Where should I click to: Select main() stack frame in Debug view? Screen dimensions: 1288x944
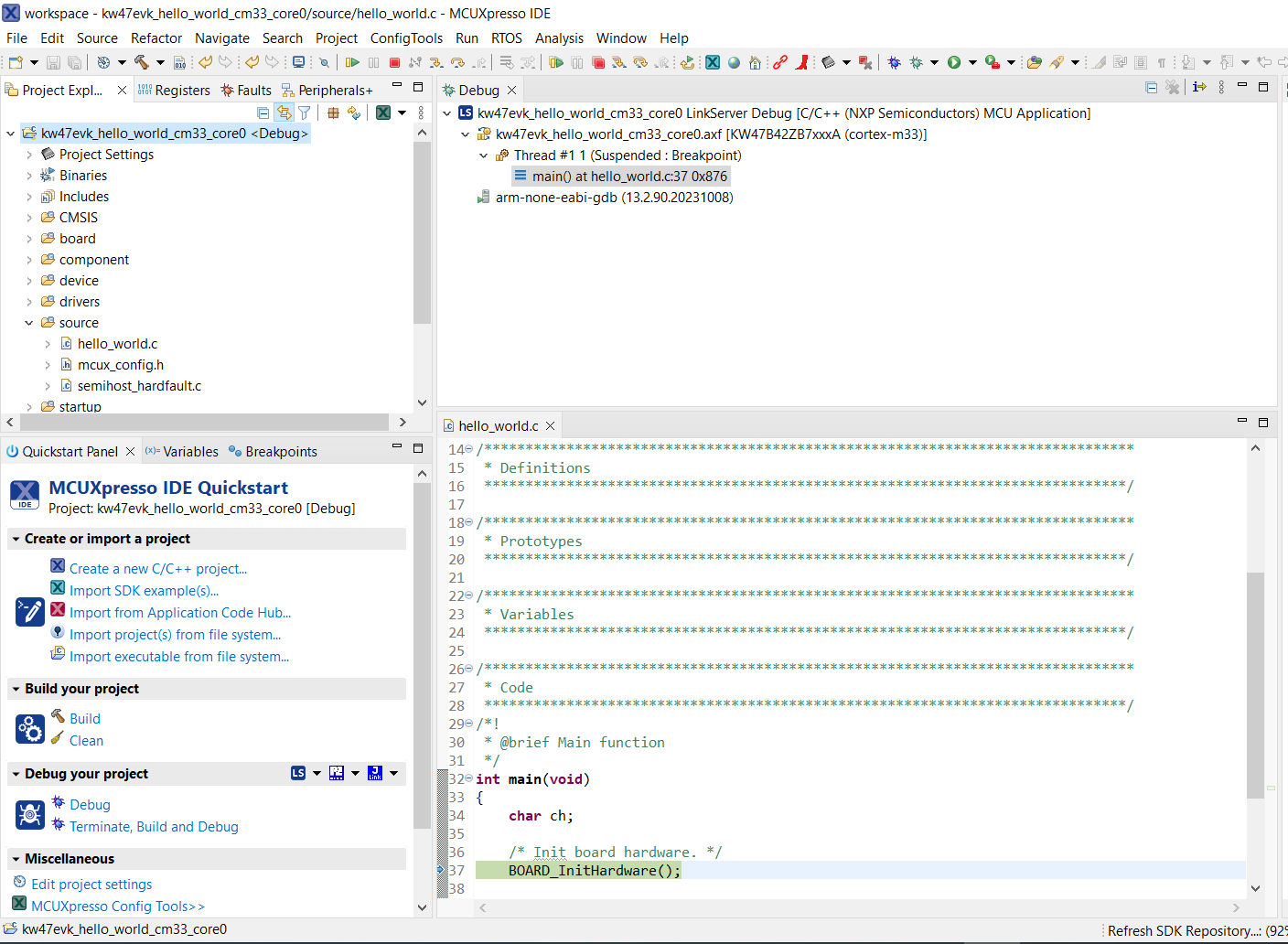[629, 177]
